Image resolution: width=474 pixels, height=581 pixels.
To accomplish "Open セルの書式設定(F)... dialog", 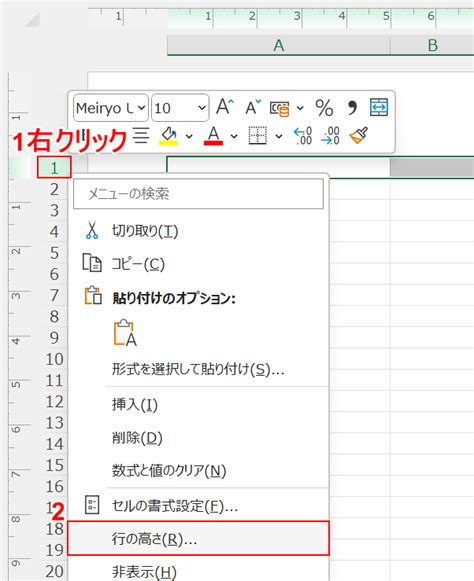I will [x=198, y=505].
